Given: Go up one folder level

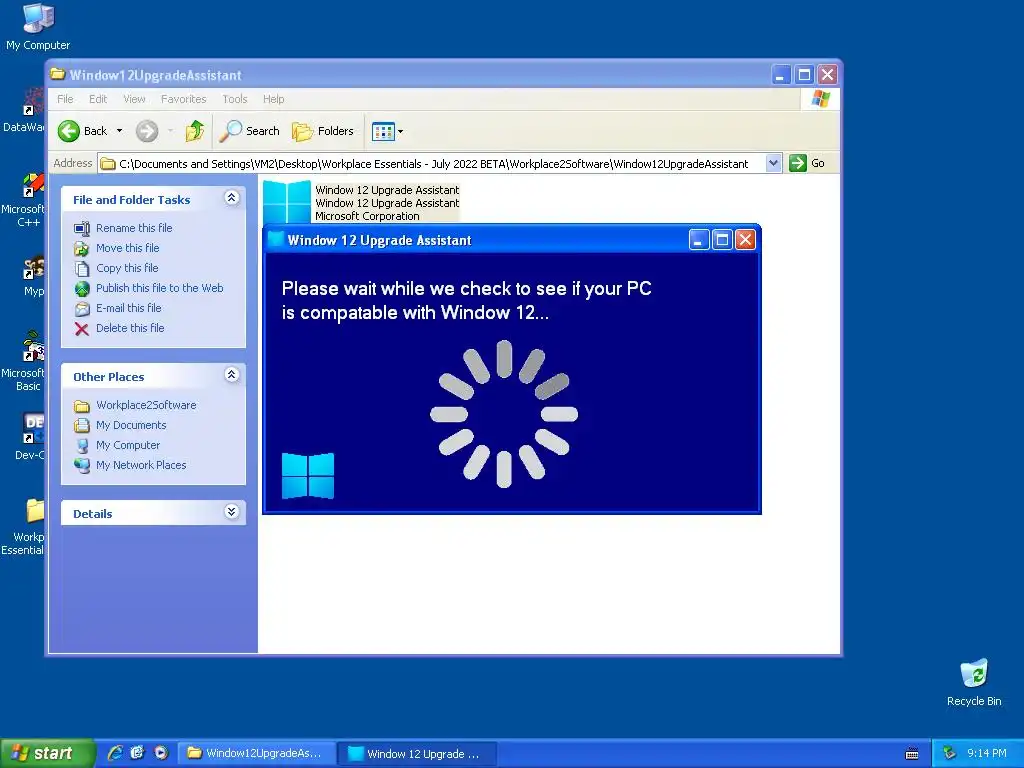Looking at the screenshot, I should tap(195, 131).
